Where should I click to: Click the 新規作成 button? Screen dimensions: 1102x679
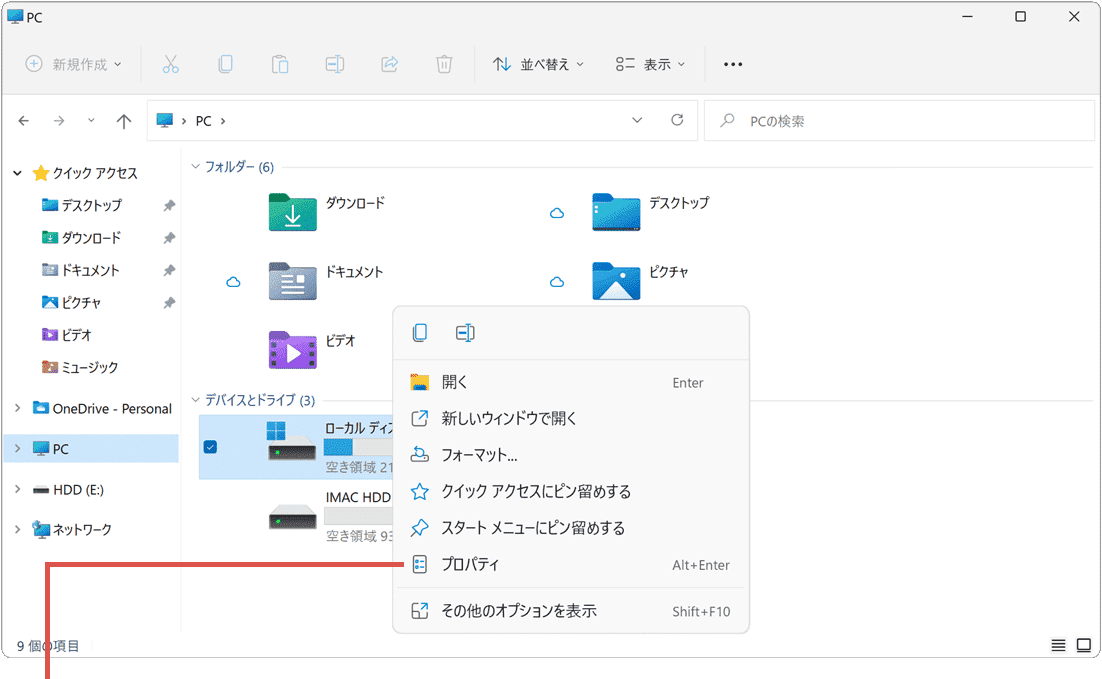point(70,63)
